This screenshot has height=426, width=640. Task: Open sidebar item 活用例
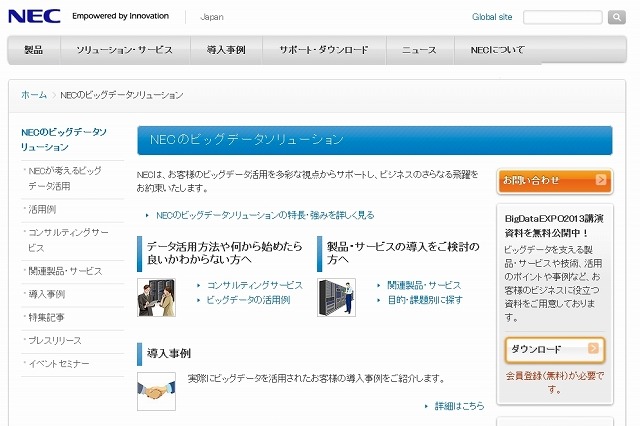[42, 209]
